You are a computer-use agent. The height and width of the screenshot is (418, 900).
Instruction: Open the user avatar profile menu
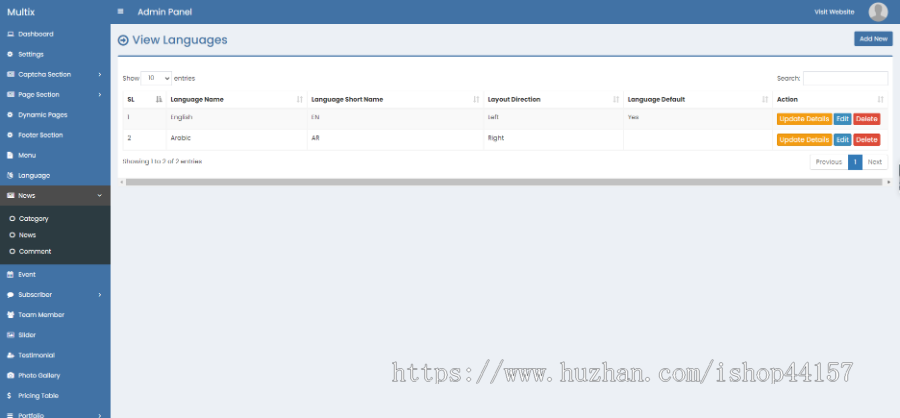878,11
